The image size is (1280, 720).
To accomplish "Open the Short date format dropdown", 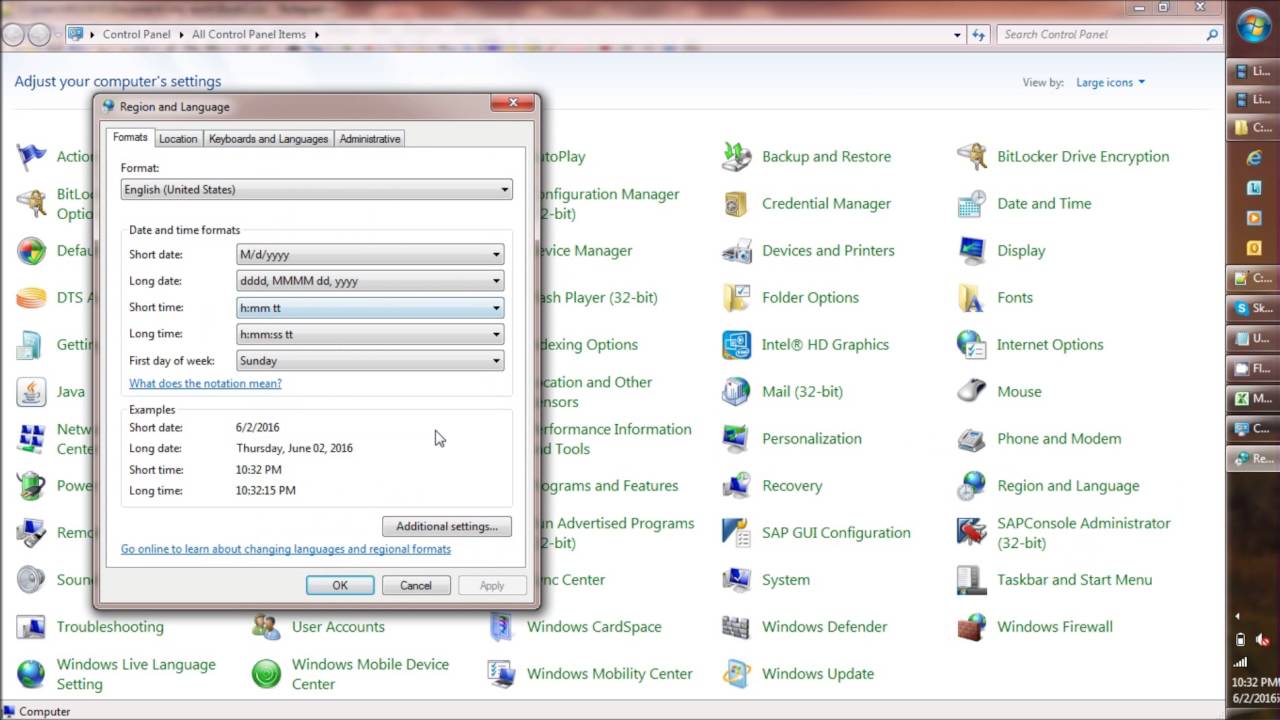I will 370,254.
